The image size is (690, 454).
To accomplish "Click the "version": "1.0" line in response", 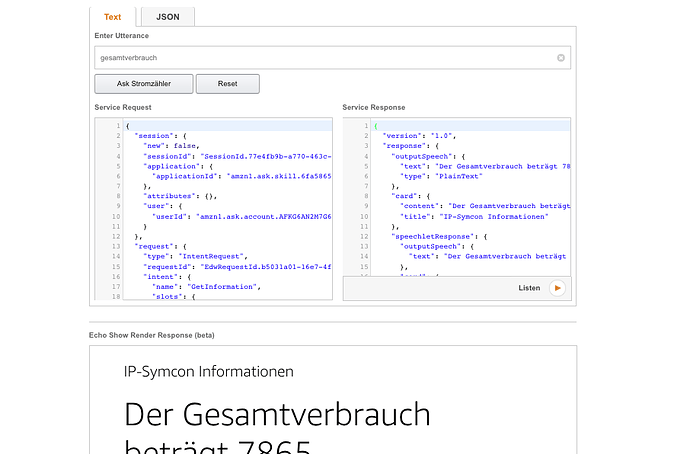I will point(419,136).
